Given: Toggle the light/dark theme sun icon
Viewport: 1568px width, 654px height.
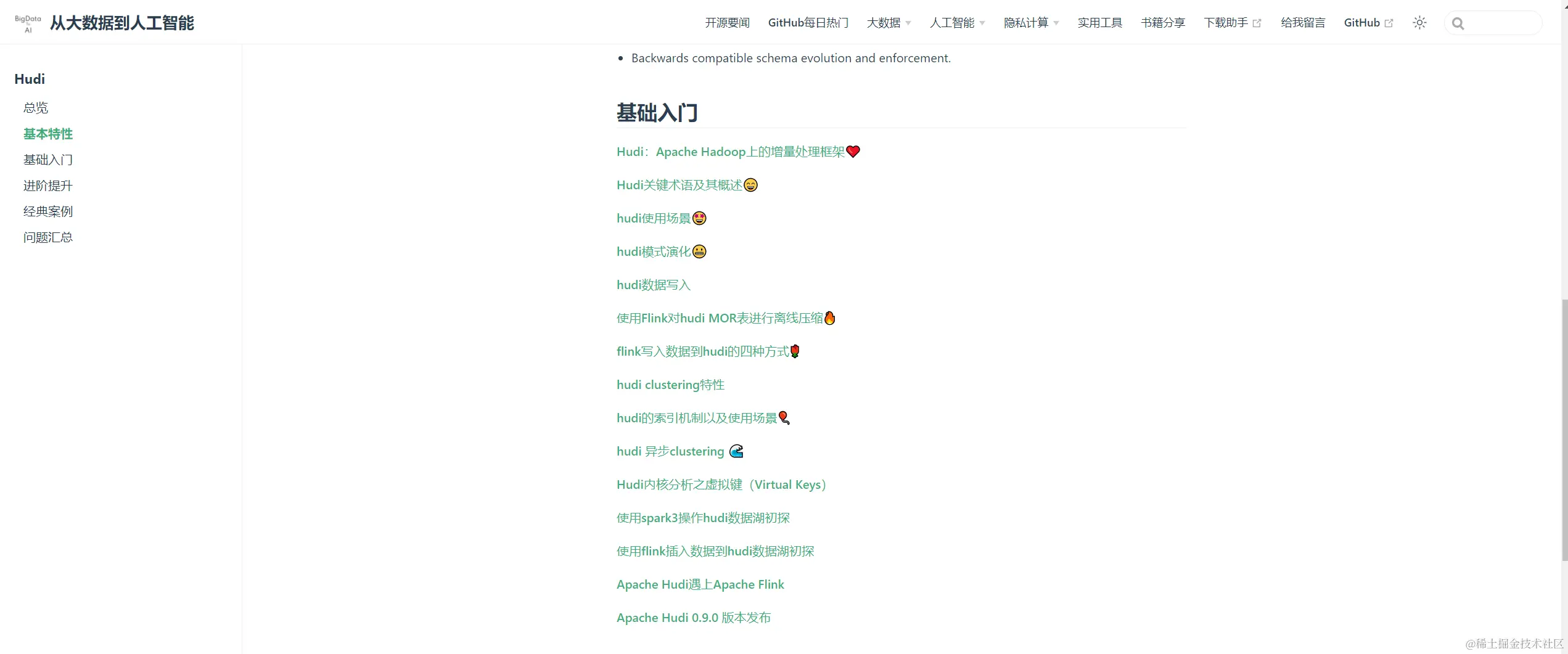Looking at the screenshot, I should point(1419,23).
